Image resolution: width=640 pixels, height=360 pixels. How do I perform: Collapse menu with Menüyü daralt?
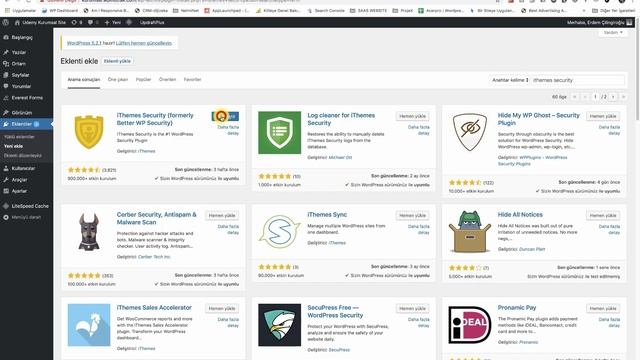pyautogui.click(x=26, y=218)
